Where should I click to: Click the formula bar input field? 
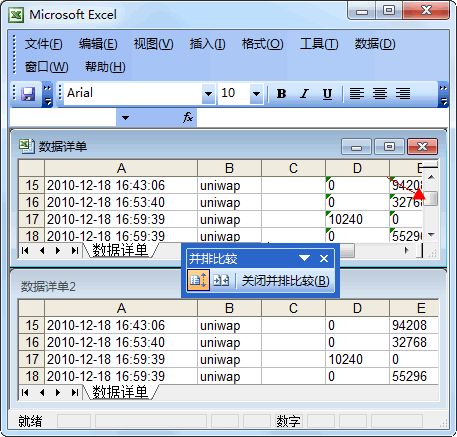(x=321, y=117)
